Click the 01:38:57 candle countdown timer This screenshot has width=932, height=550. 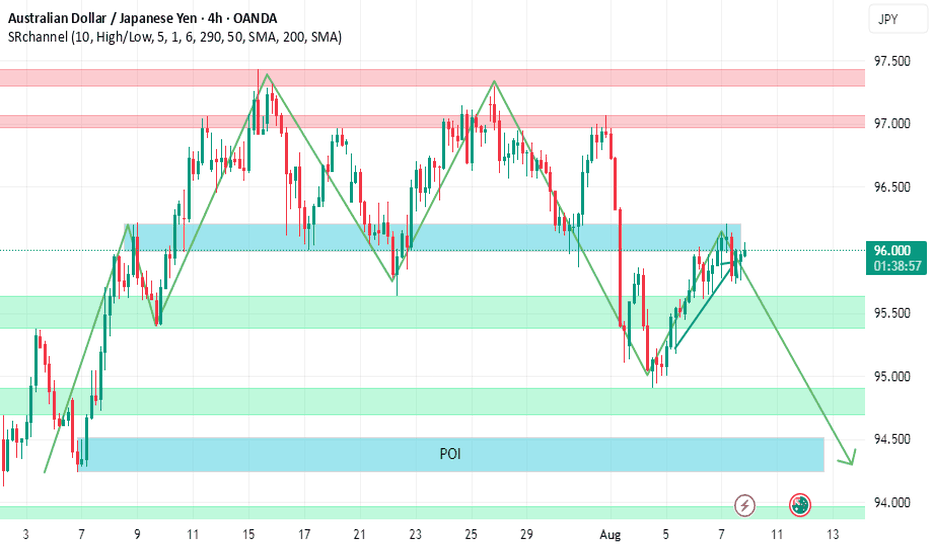click(898, 266)
